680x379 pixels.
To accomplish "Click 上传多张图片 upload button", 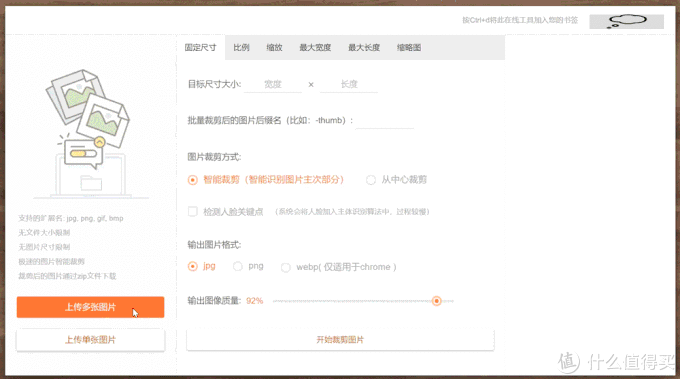I will [91, 307].
